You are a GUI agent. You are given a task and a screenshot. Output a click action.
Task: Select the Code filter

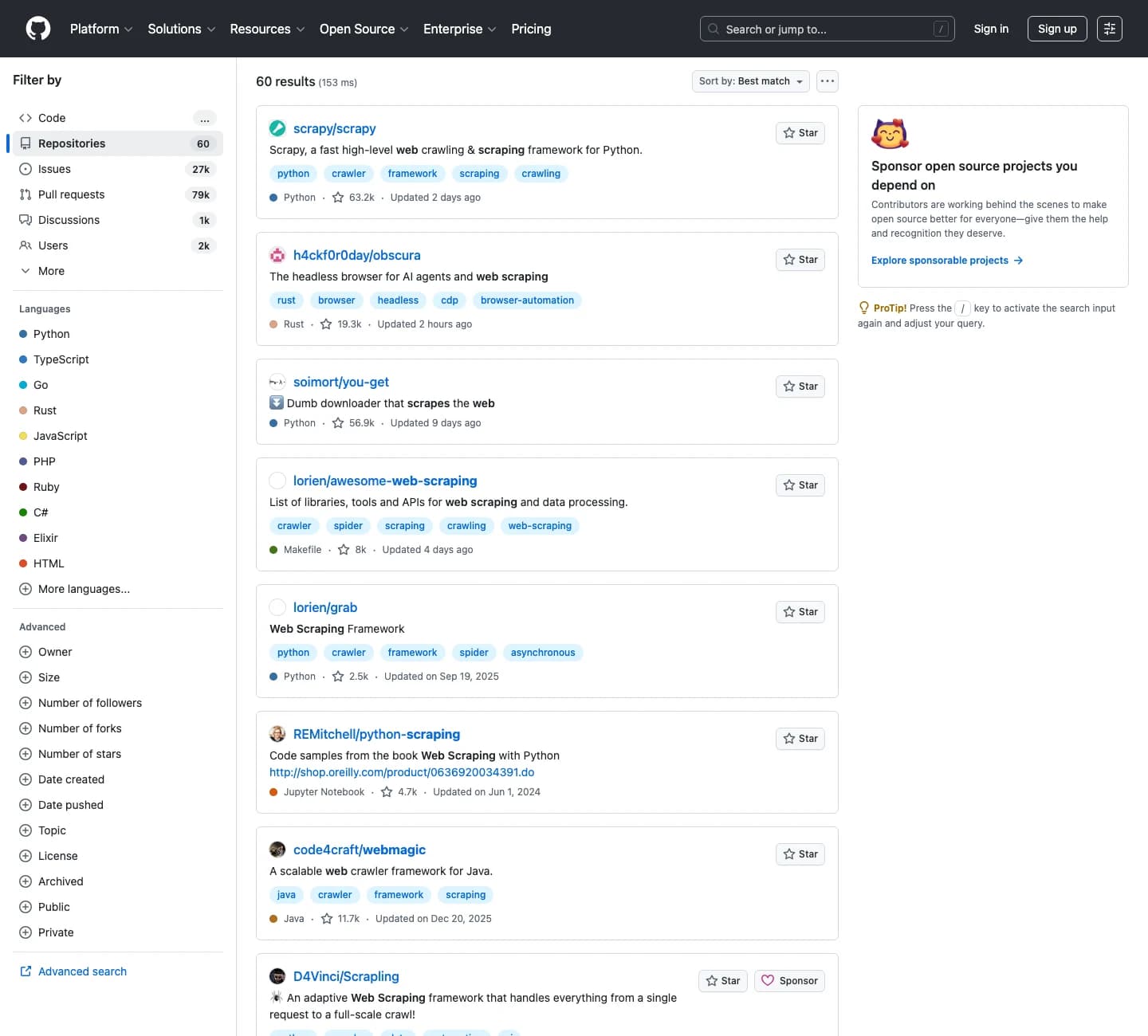click(x=118, y=118)
